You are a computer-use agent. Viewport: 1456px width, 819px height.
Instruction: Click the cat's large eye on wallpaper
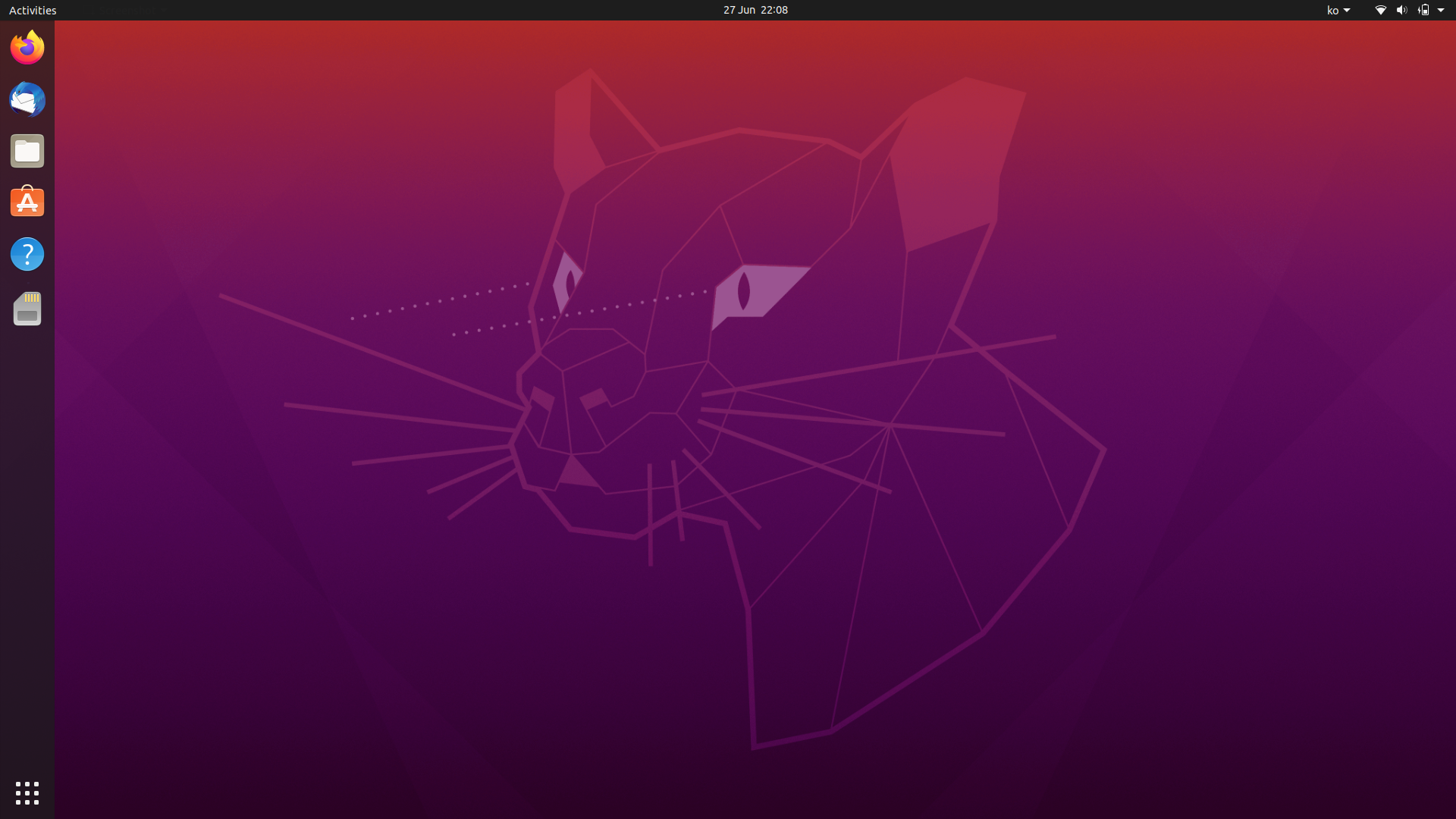751,292
